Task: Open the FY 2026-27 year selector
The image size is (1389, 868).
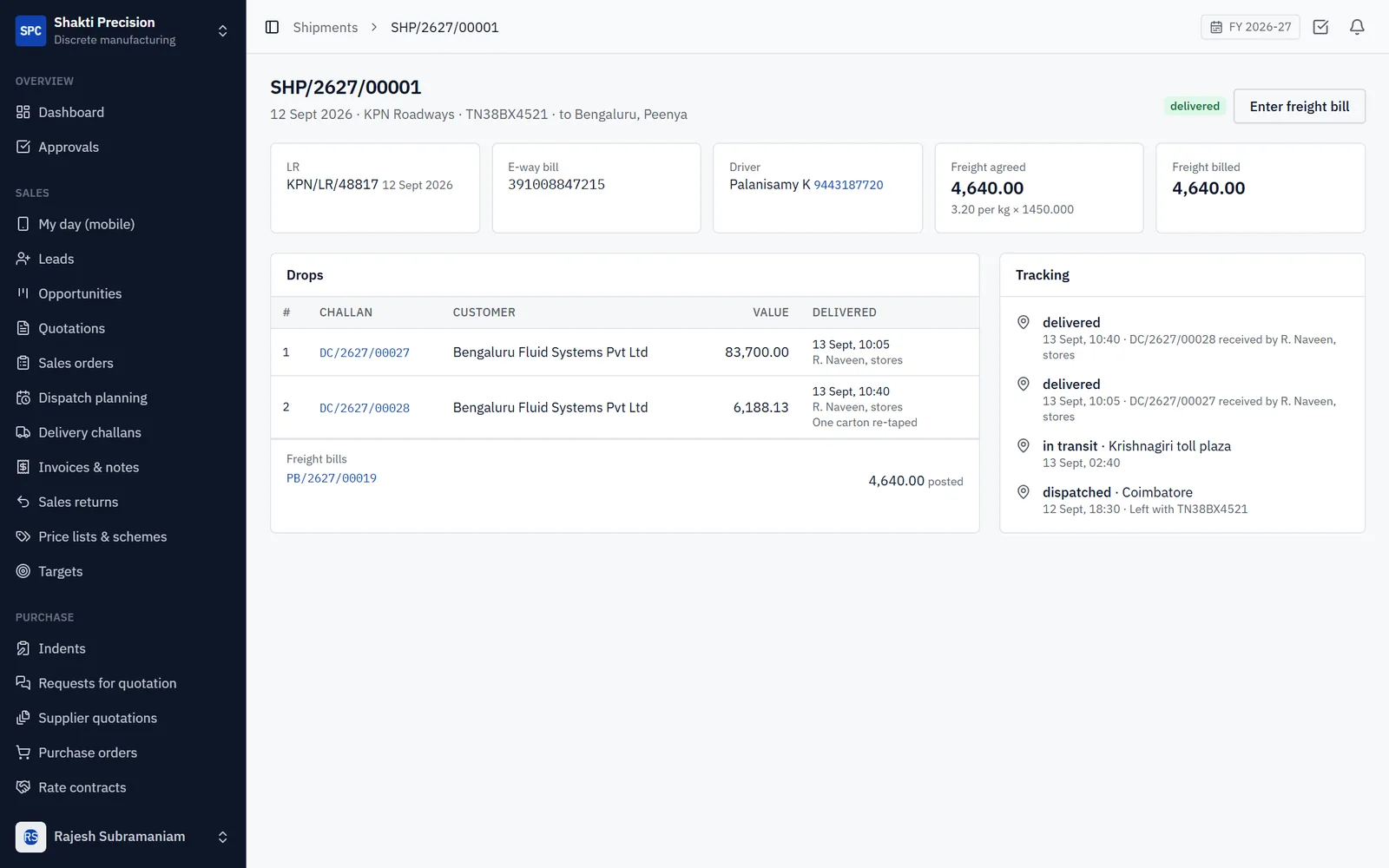Action: click(x=1250, y=27)
